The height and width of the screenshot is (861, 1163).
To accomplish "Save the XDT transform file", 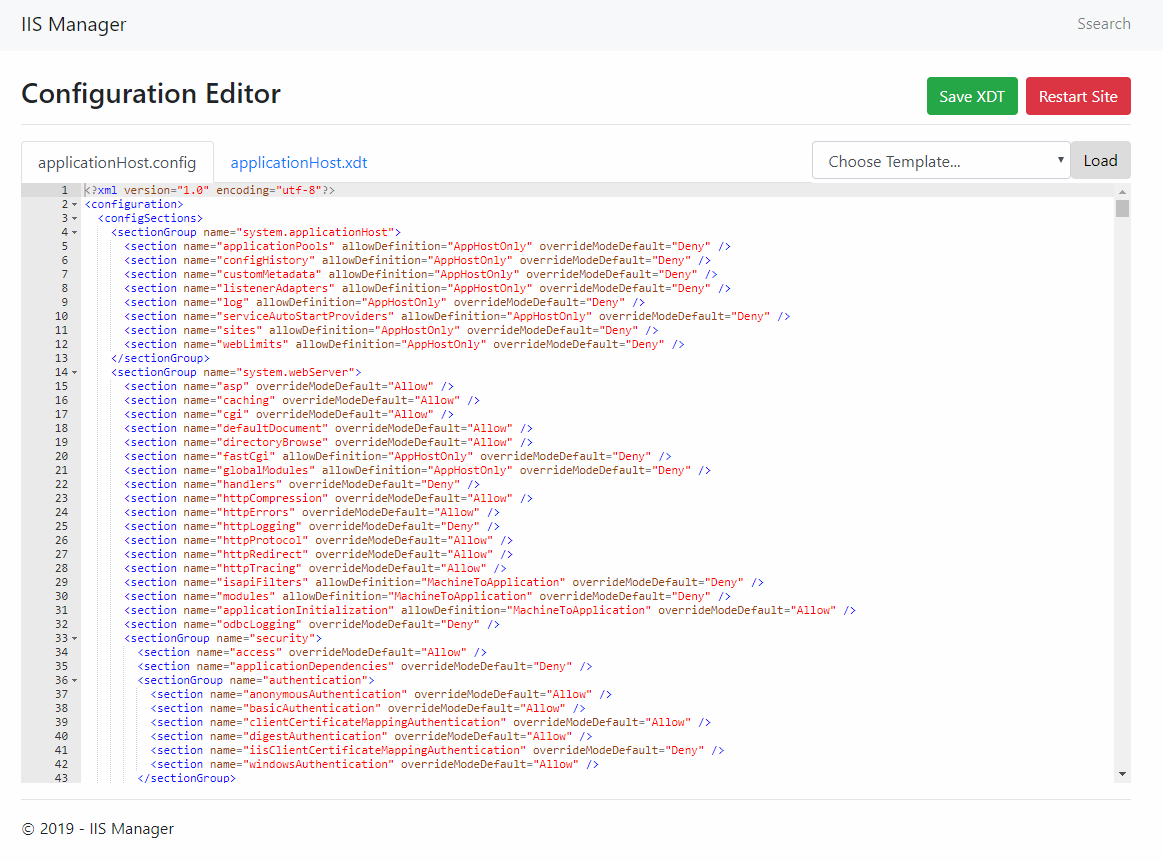I will pos(972,96).
